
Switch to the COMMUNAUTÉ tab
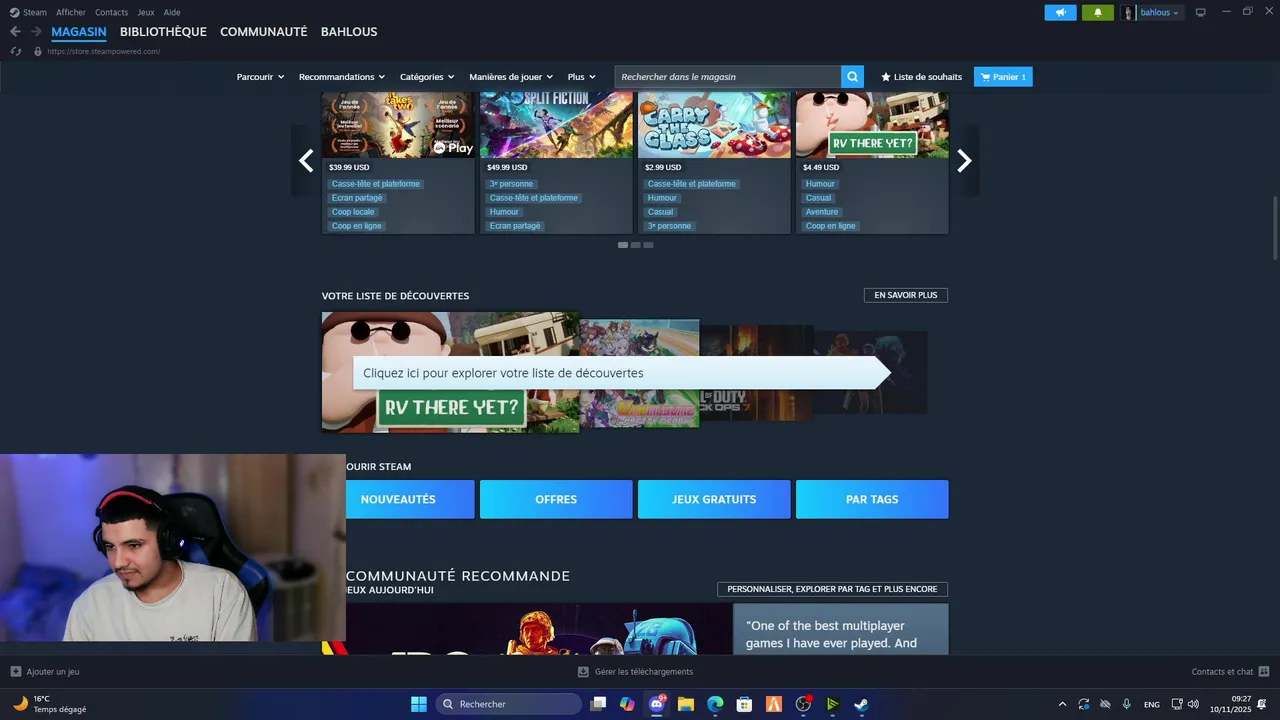[264, 32]
